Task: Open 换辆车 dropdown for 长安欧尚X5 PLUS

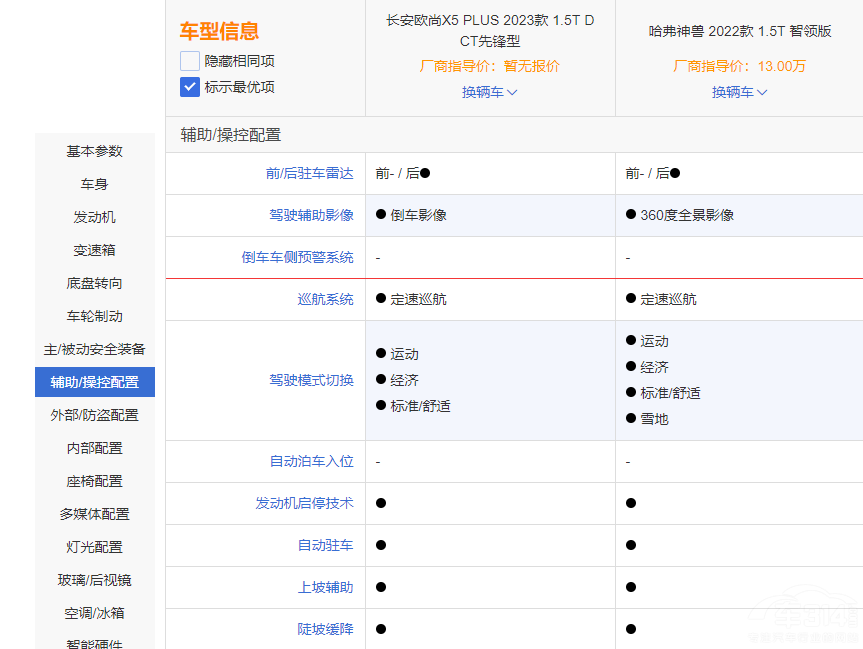Action: click(489, 92)
